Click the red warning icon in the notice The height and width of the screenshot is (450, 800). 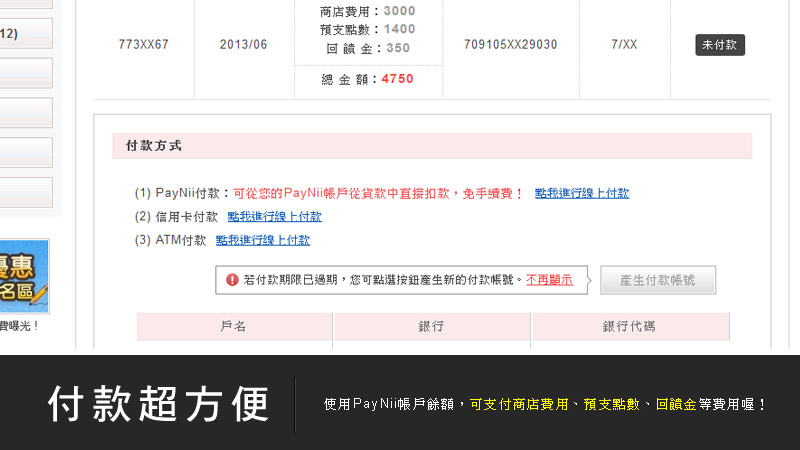pyautogui.click(x=232, y=280)
